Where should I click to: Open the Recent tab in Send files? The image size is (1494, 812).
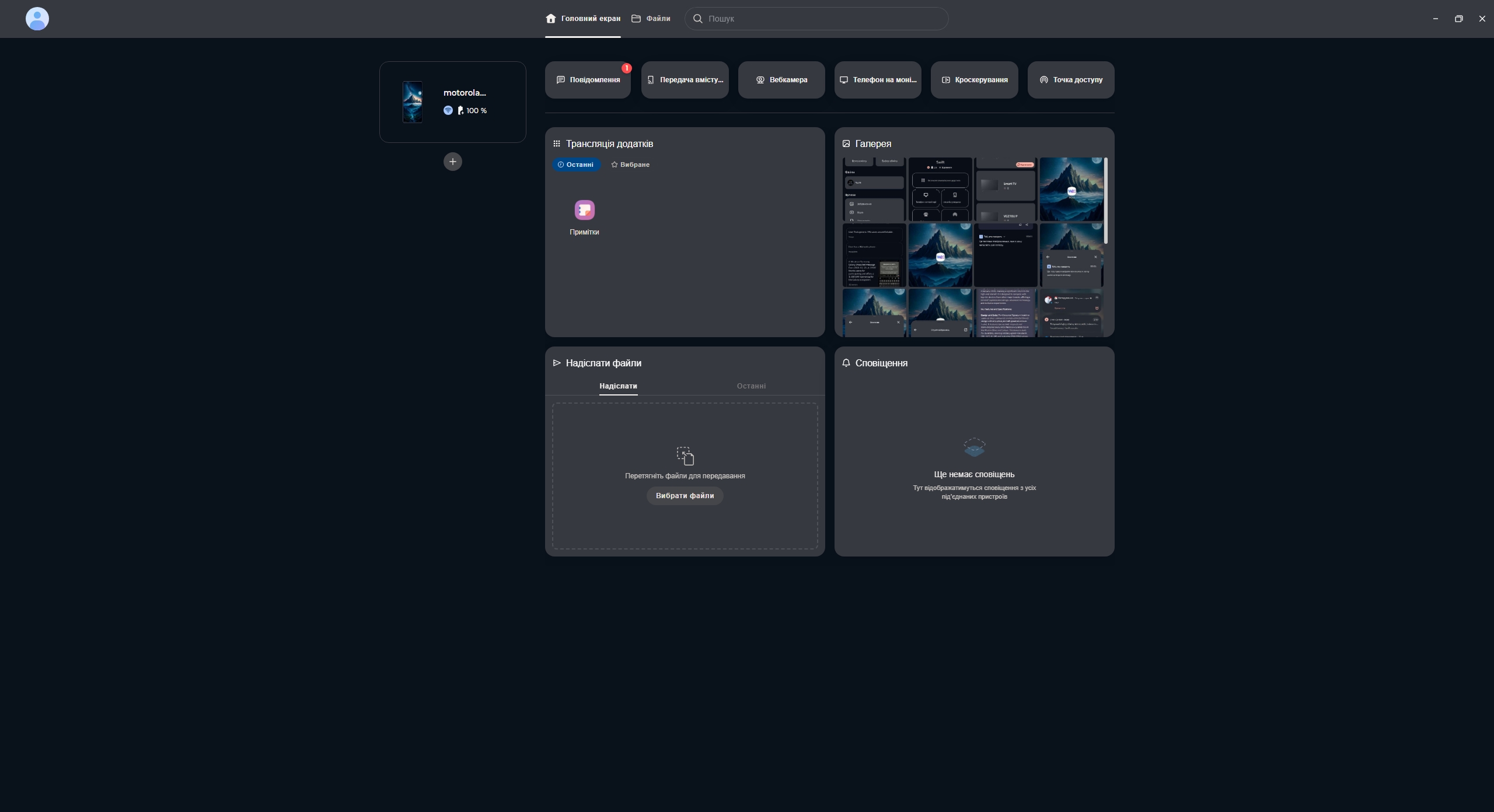click(x=751, y=386)
